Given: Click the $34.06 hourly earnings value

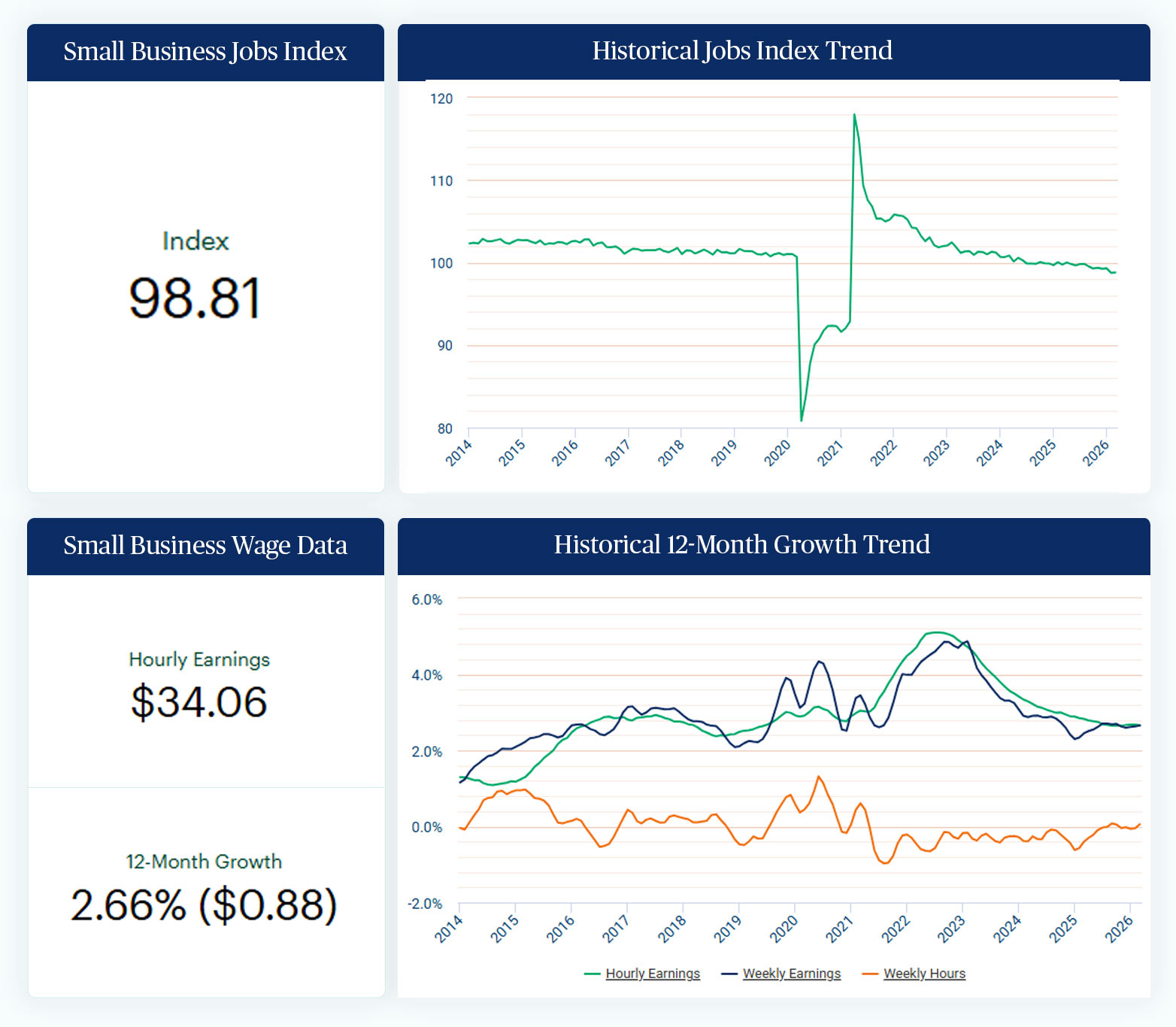Looking at the screenshot, I should tap(199, 702).
